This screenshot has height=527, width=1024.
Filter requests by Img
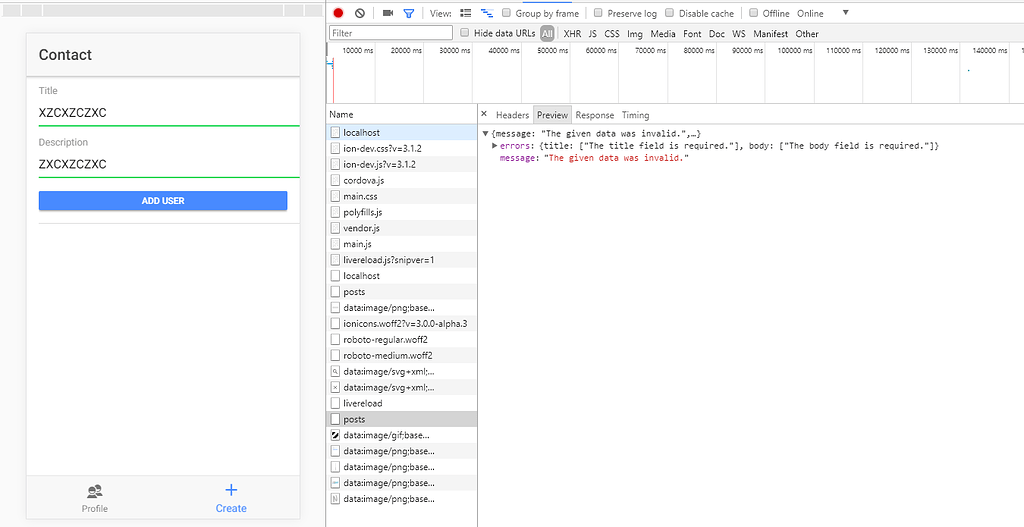click(635, 33)
